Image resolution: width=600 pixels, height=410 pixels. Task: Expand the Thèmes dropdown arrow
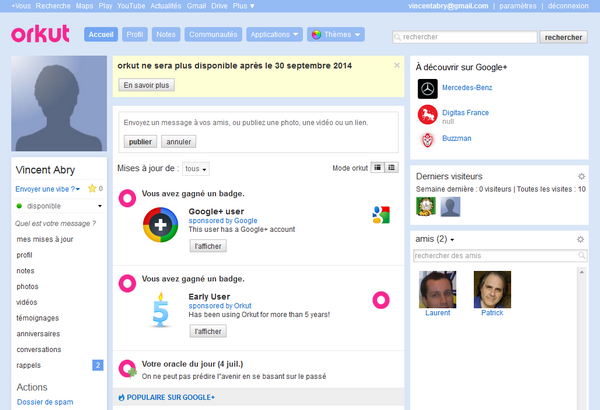(x=357, y=34)
